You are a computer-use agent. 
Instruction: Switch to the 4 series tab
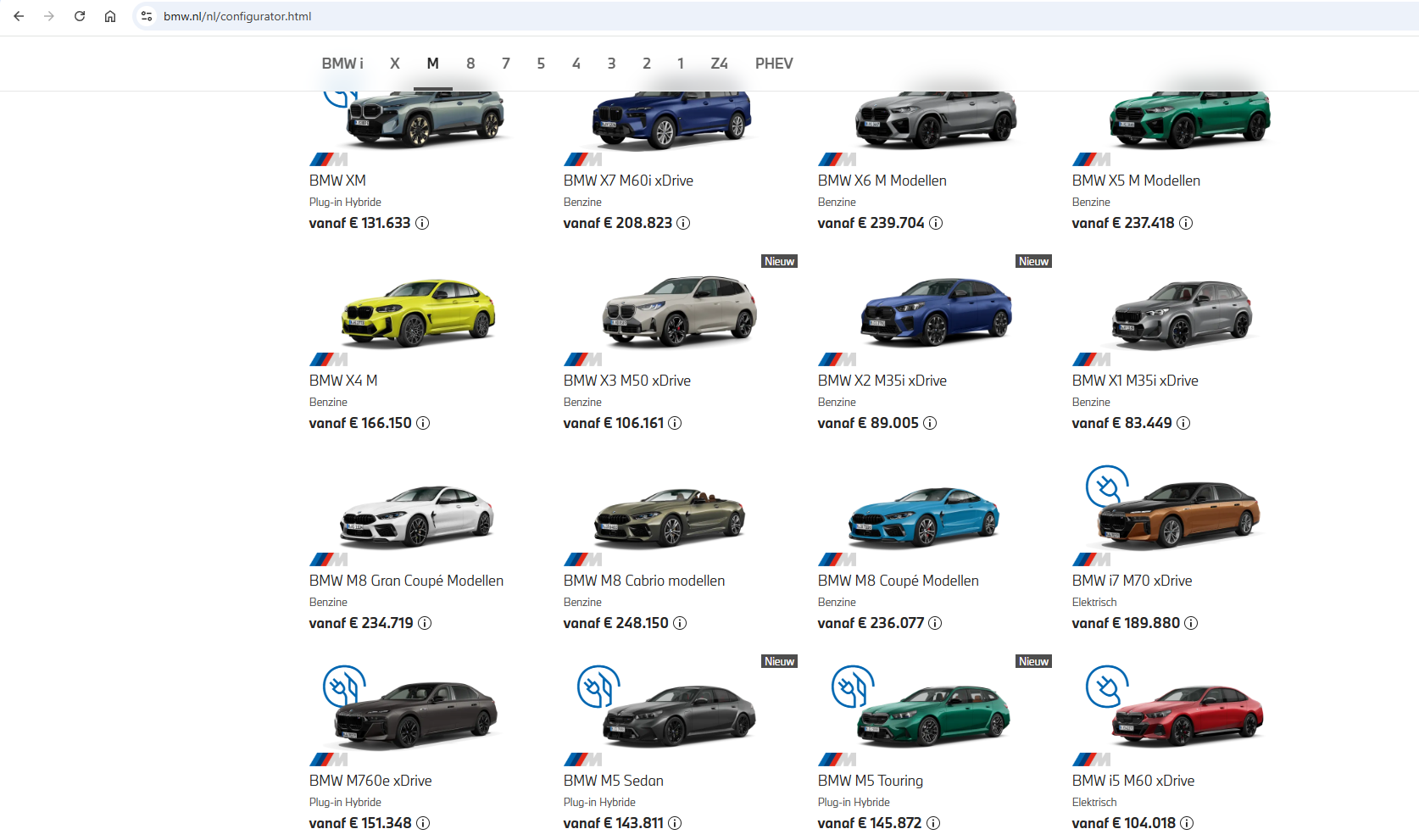[x=576, y=64]
